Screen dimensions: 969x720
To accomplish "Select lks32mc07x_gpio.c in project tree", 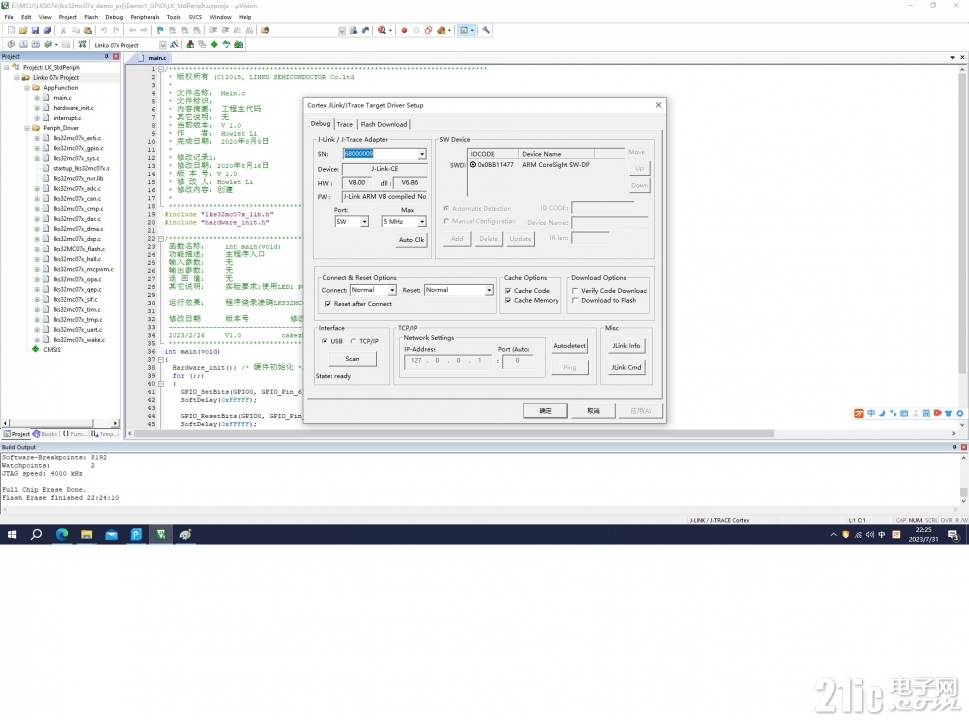I will (x=78, y=148).
